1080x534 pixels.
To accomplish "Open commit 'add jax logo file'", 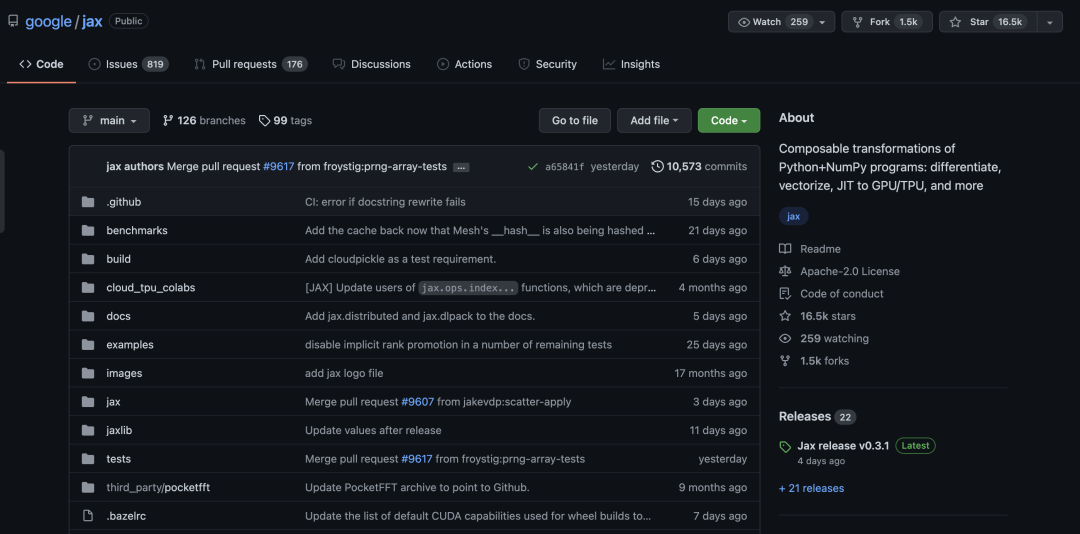I will pyautogui.click(x=344, y=373).
